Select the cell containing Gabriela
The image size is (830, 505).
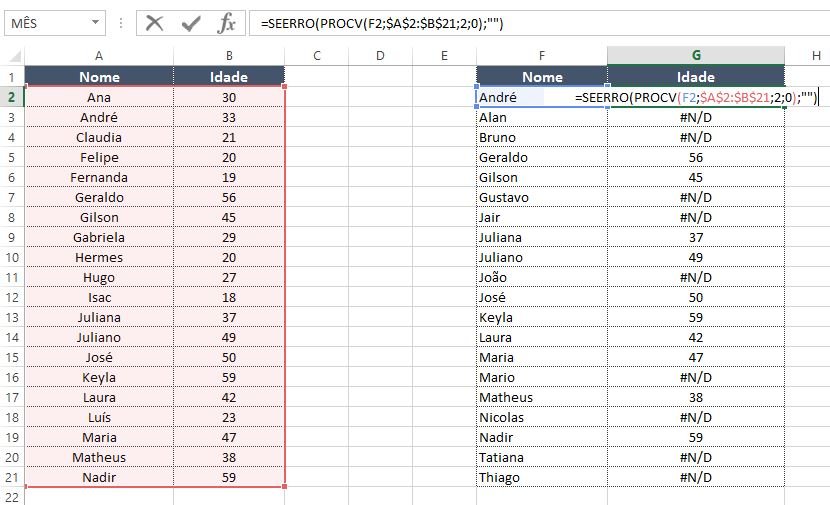pyautogui.click(x=99, y=237)
